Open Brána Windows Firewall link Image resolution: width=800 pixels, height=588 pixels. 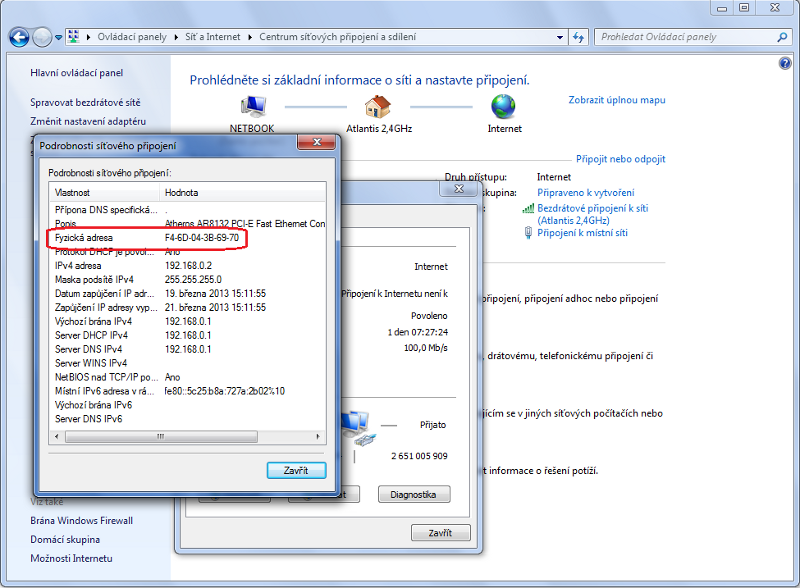pos(82,521)
